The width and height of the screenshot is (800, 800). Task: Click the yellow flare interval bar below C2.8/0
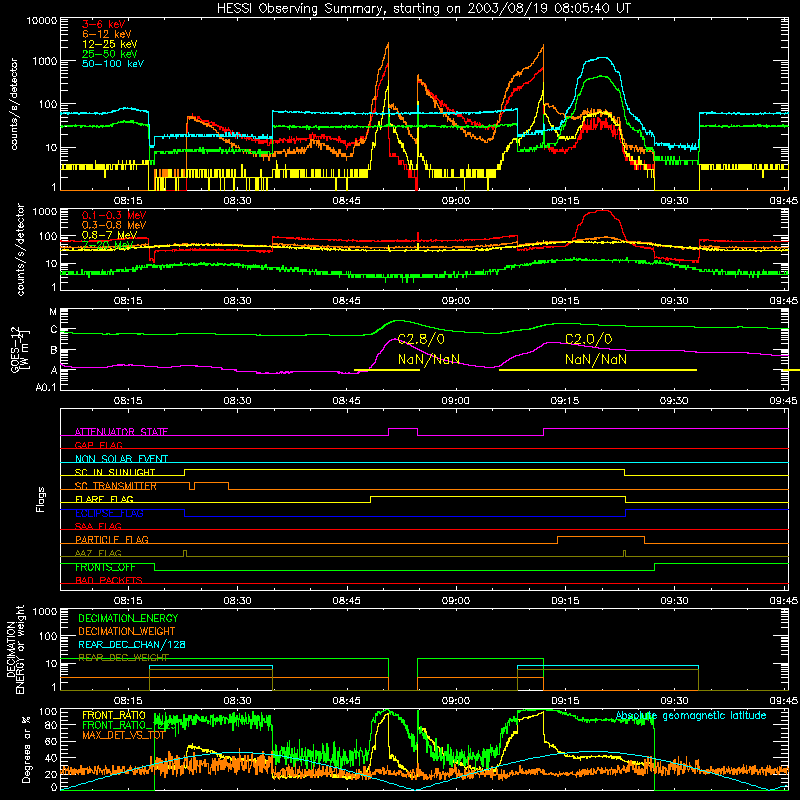[x=387, y=370]
